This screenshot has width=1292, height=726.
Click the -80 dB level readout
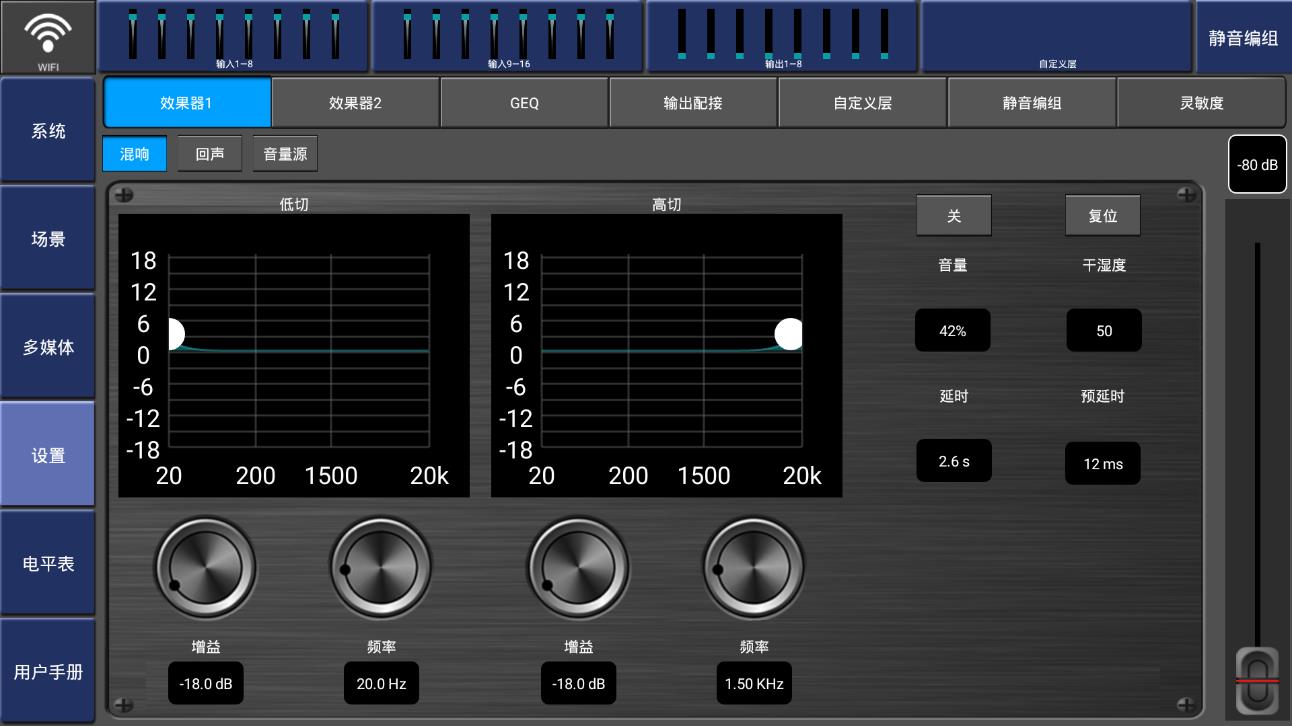tap(1257, 165)
